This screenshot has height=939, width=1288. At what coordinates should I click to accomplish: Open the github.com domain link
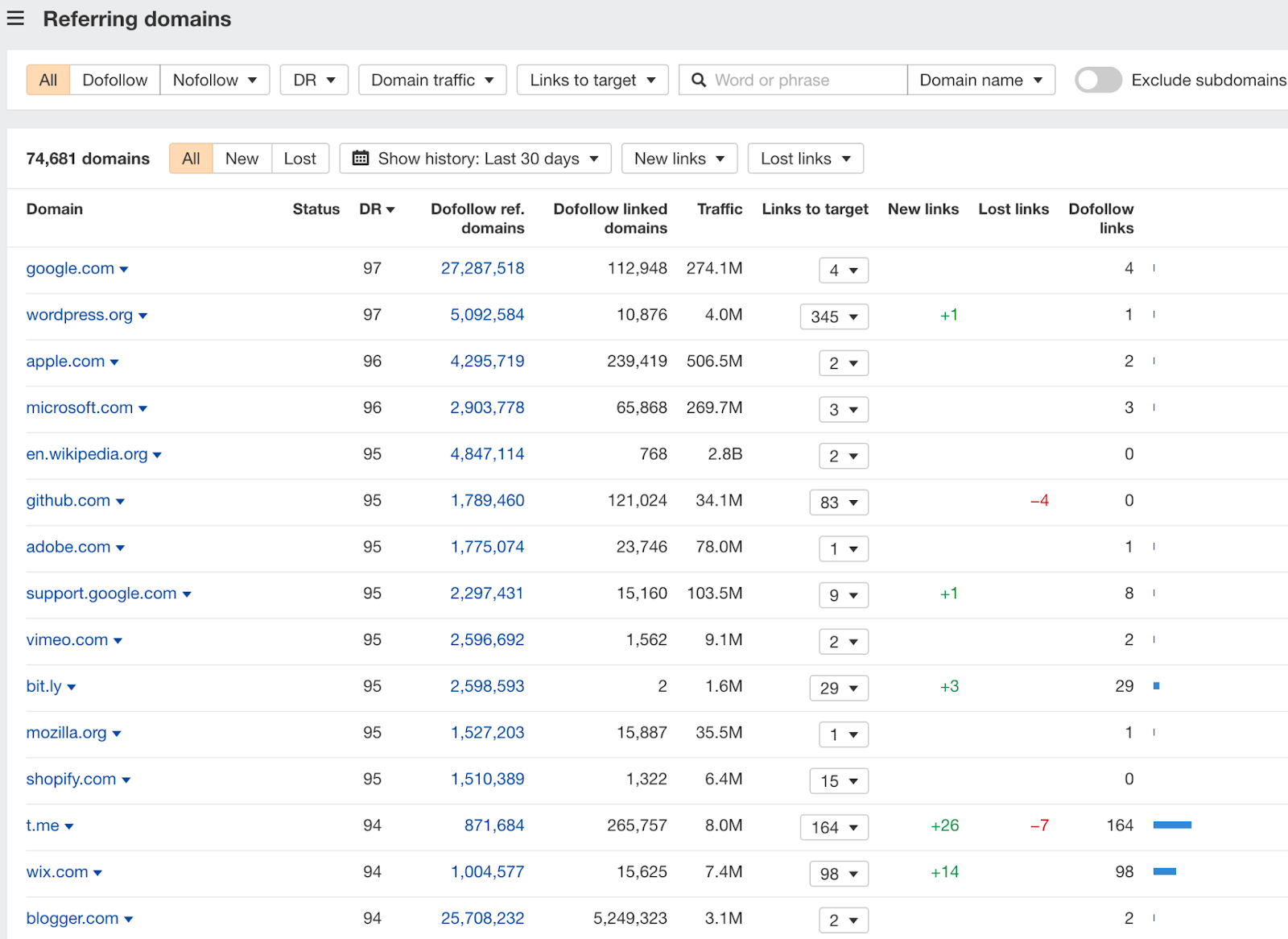(68, 501)
